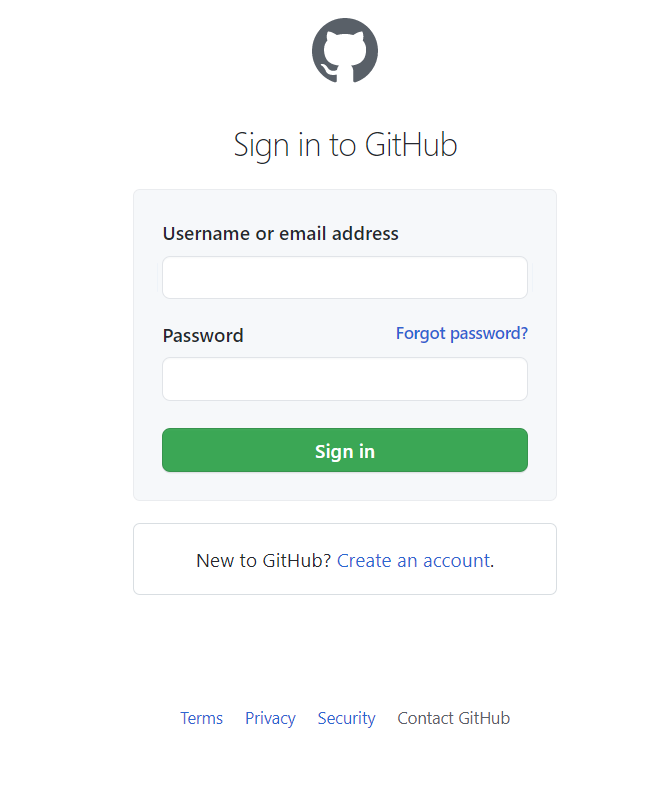
Task: Click the Password field label
Action: tap(203, 335)
